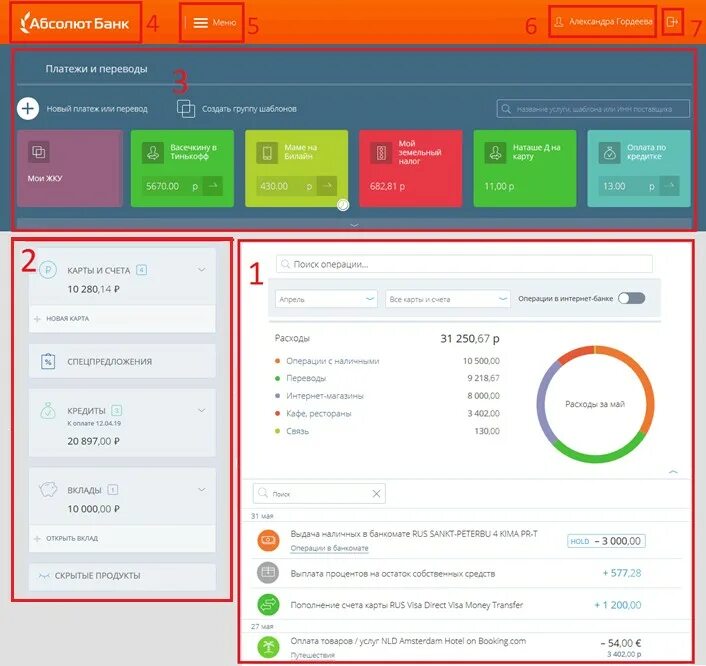Click Создать группу шаблонов link
This screenshot has height=666, width=706.
(249, 109)
